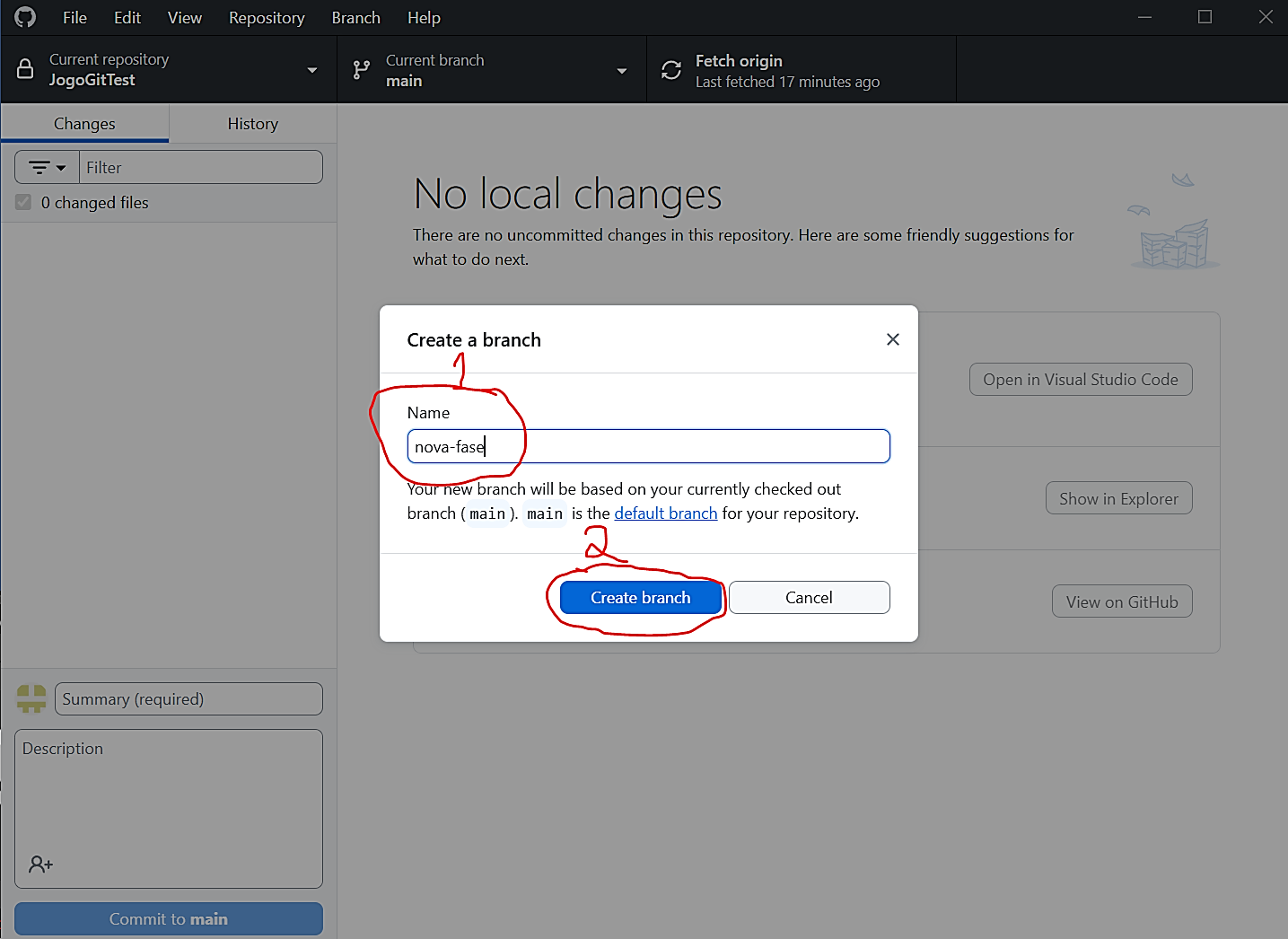This screenshot has height=939, width=1288.
Task: Open the filter options dropdown
Action: [48, 168]
